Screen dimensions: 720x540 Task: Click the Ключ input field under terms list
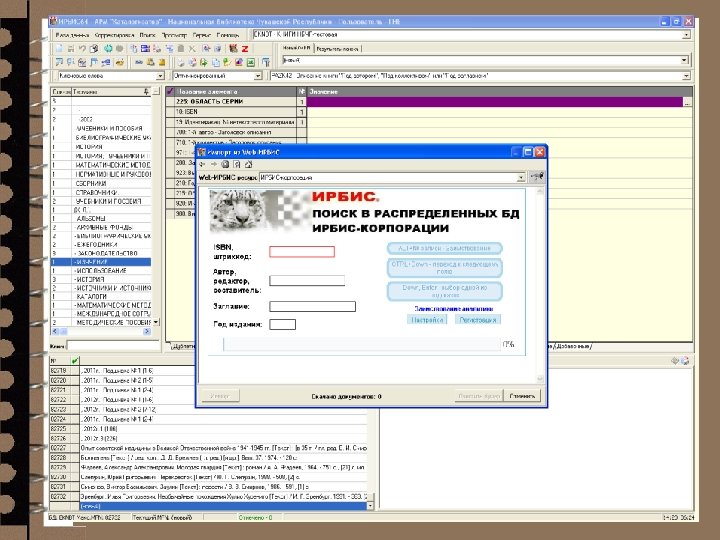tap(112, 346)
